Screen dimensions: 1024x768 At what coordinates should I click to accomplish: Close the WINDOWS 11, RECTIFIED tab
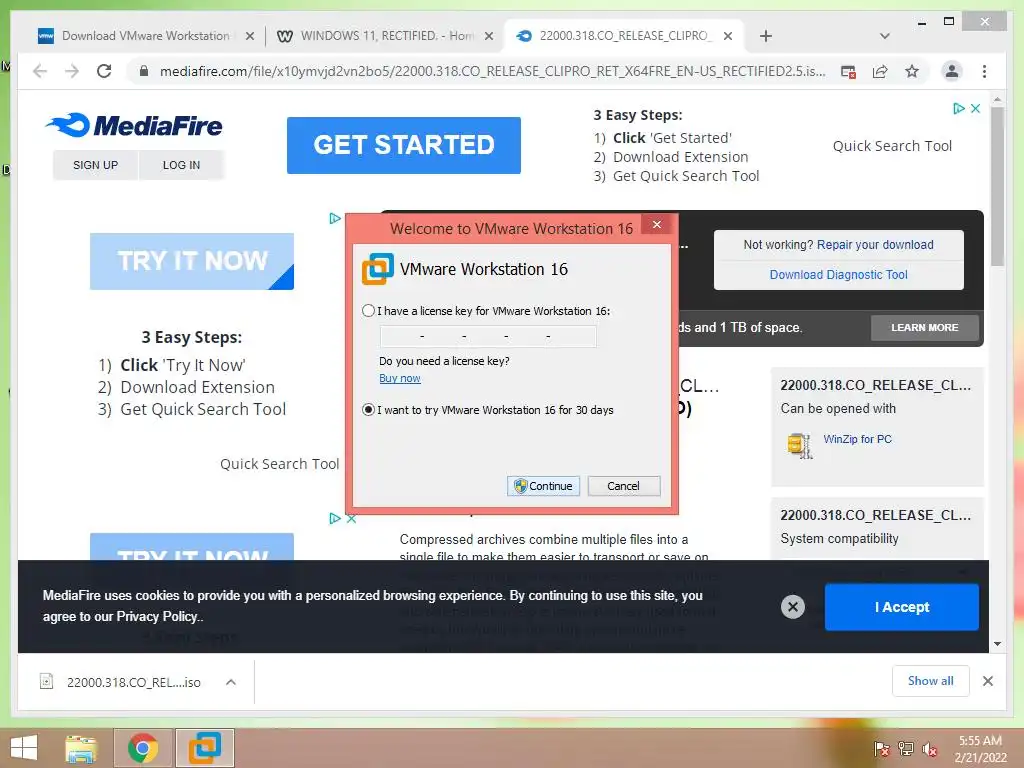(488, 36)
